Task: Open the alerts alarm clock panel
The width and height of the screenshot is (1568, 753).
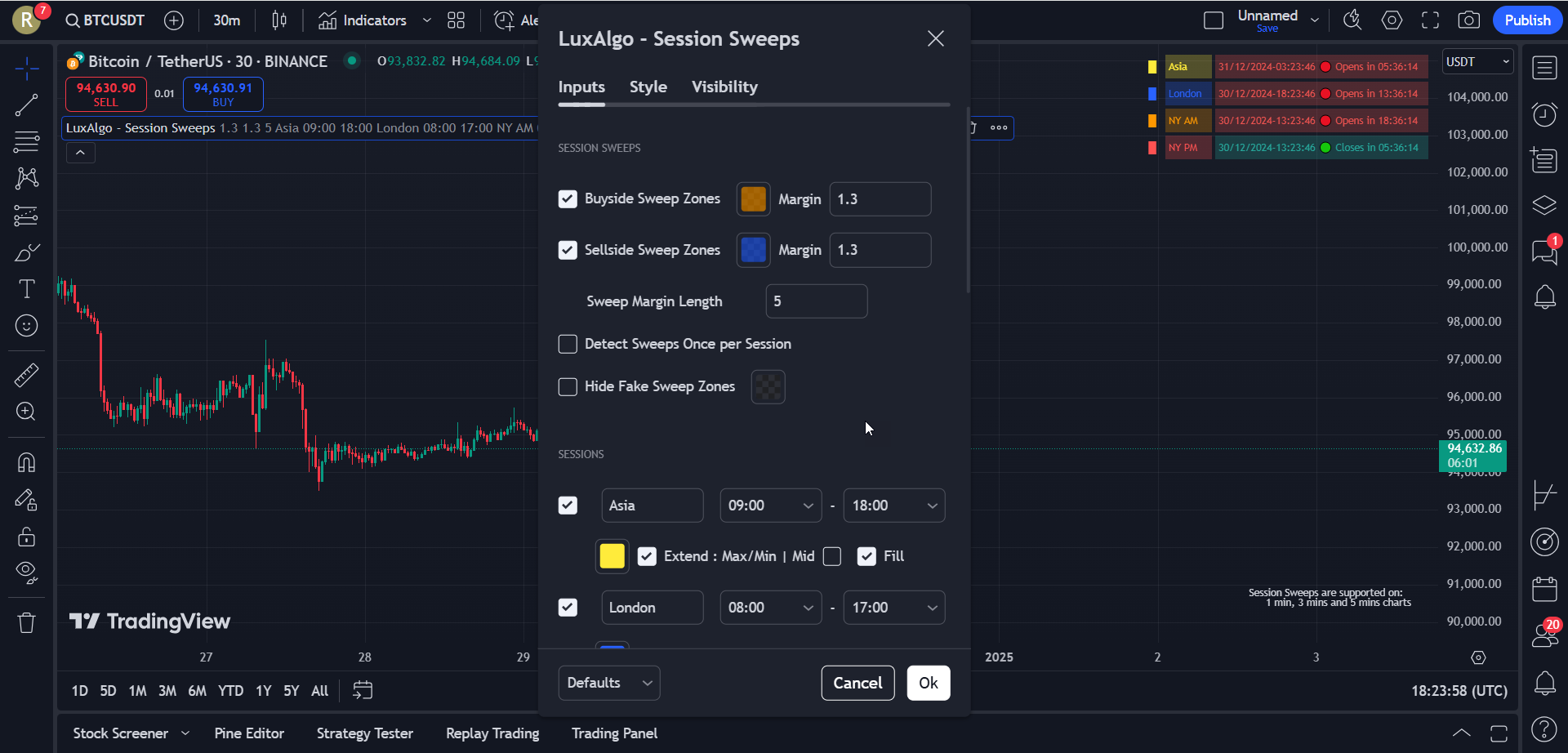Action: tap(1544, 115)
